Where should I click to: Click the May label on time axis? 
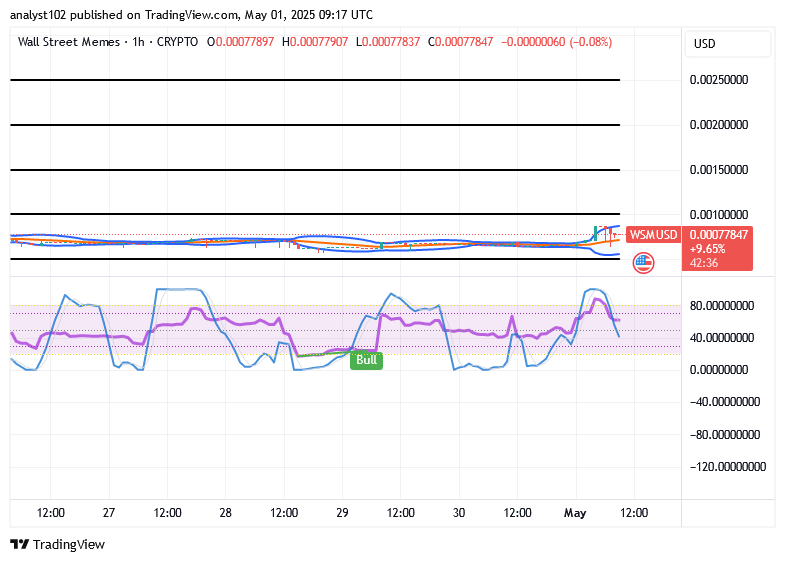point(575,513)
